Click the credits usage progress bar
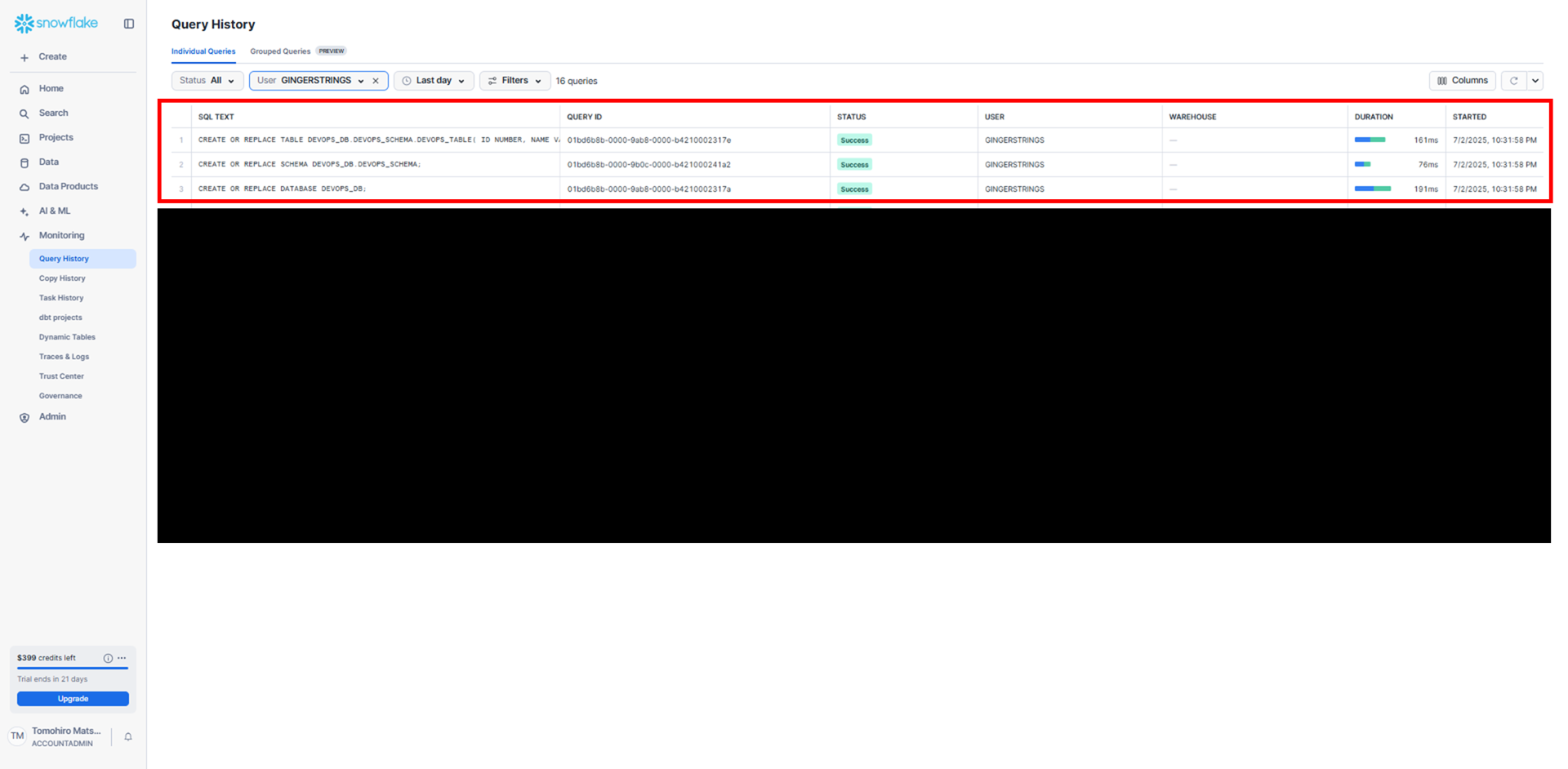The image size is (1568, 769). (73, 668)
